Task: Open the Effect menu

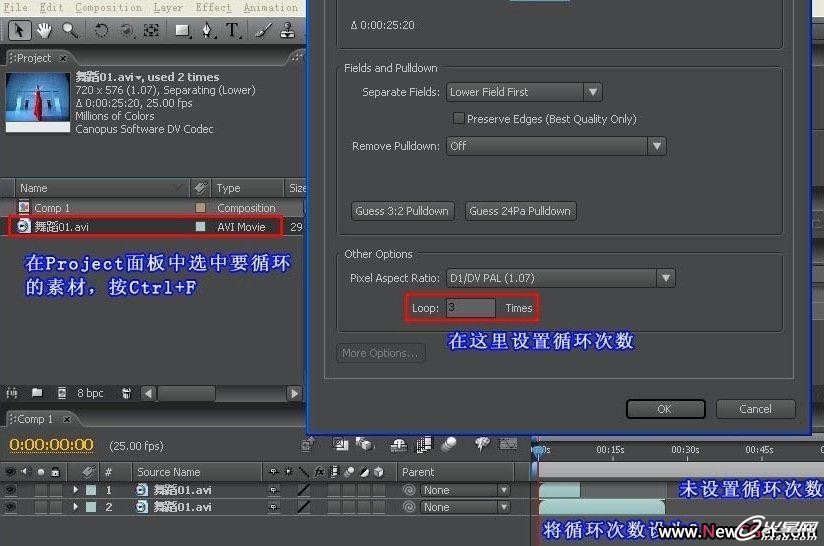Action: [x=213, y=7]
